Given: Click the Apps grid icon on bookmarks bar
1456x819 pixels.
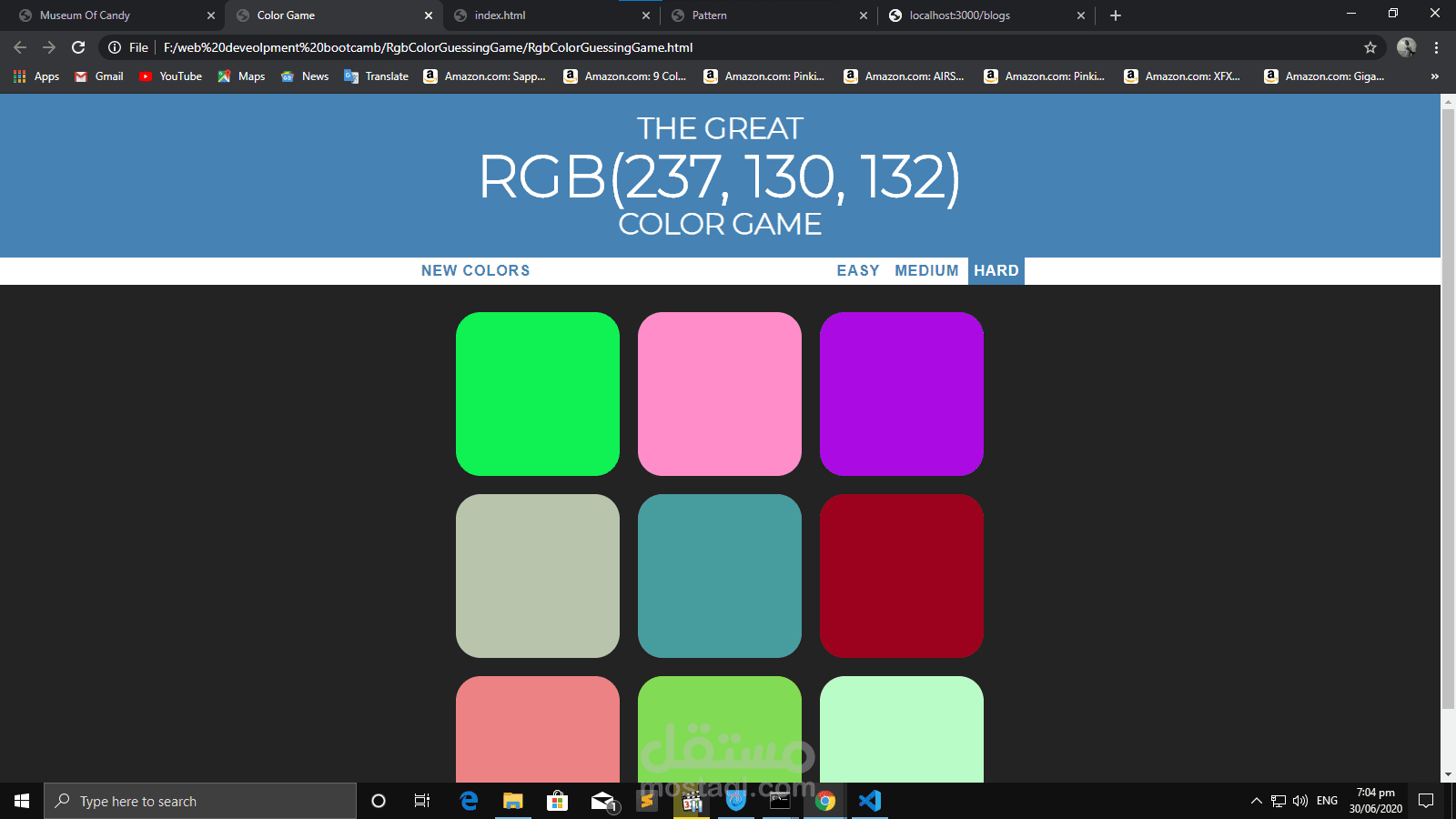Looking at the screenshot, I should (x=19, y=76).
